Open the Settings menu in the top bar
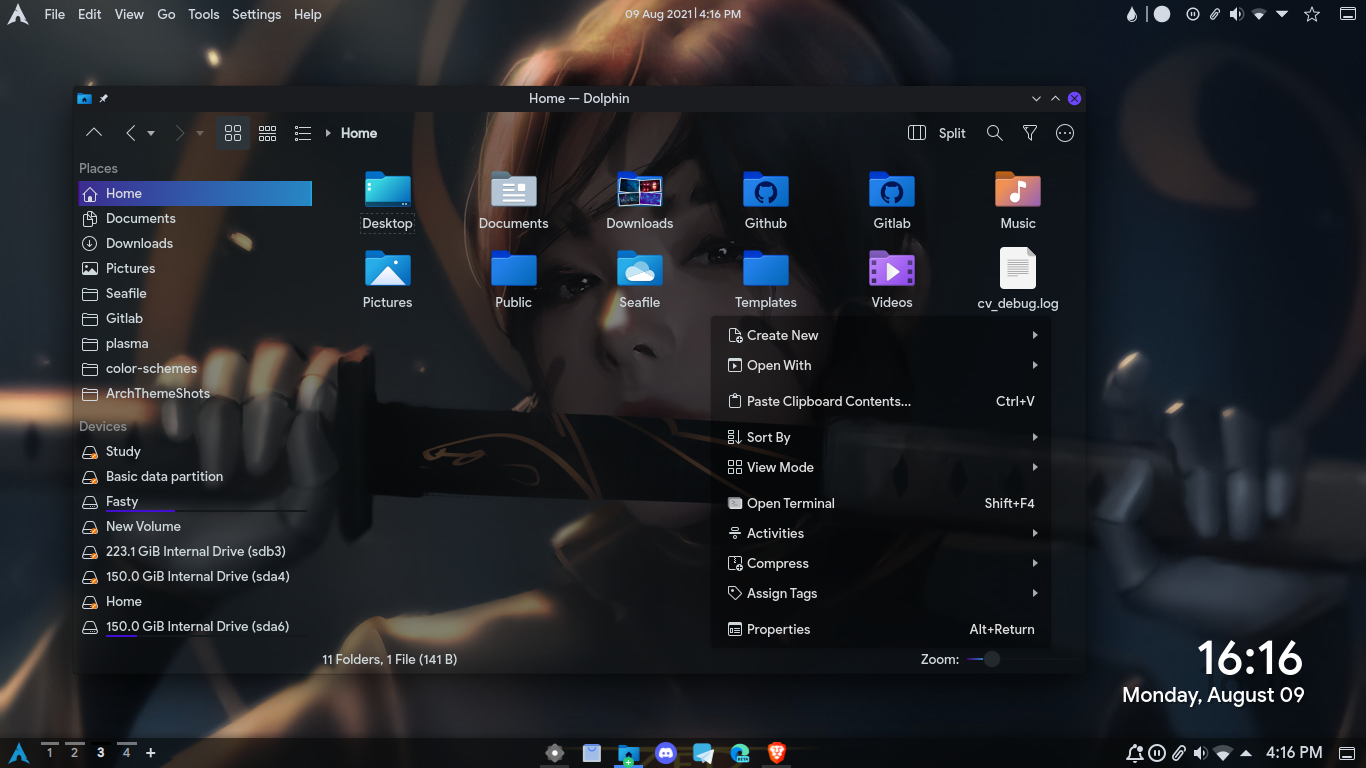The width and height of the screenshot is (1366, 768). coord(256,14)
